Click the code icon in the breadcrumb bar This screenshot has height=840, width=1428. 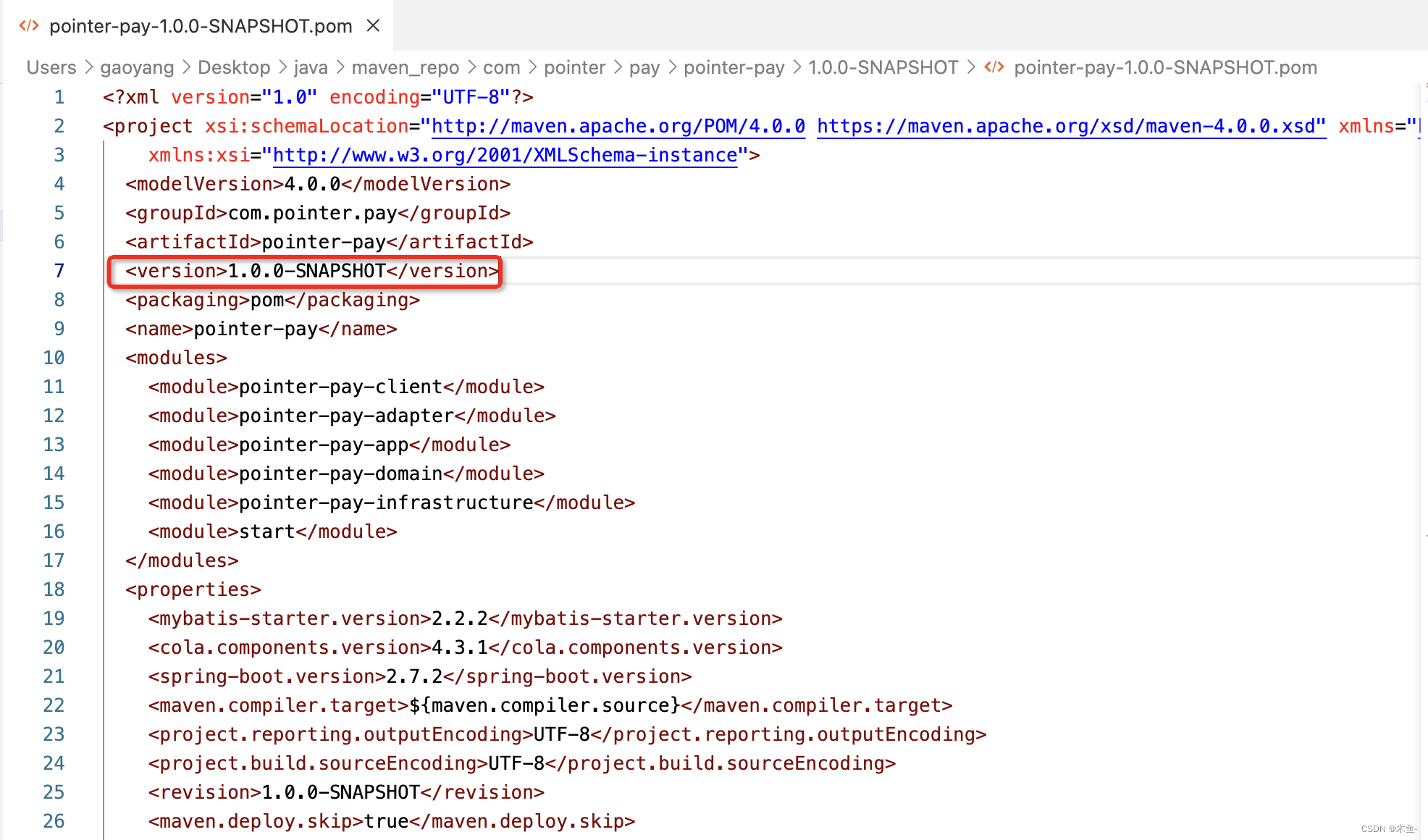tap(994, 67)
